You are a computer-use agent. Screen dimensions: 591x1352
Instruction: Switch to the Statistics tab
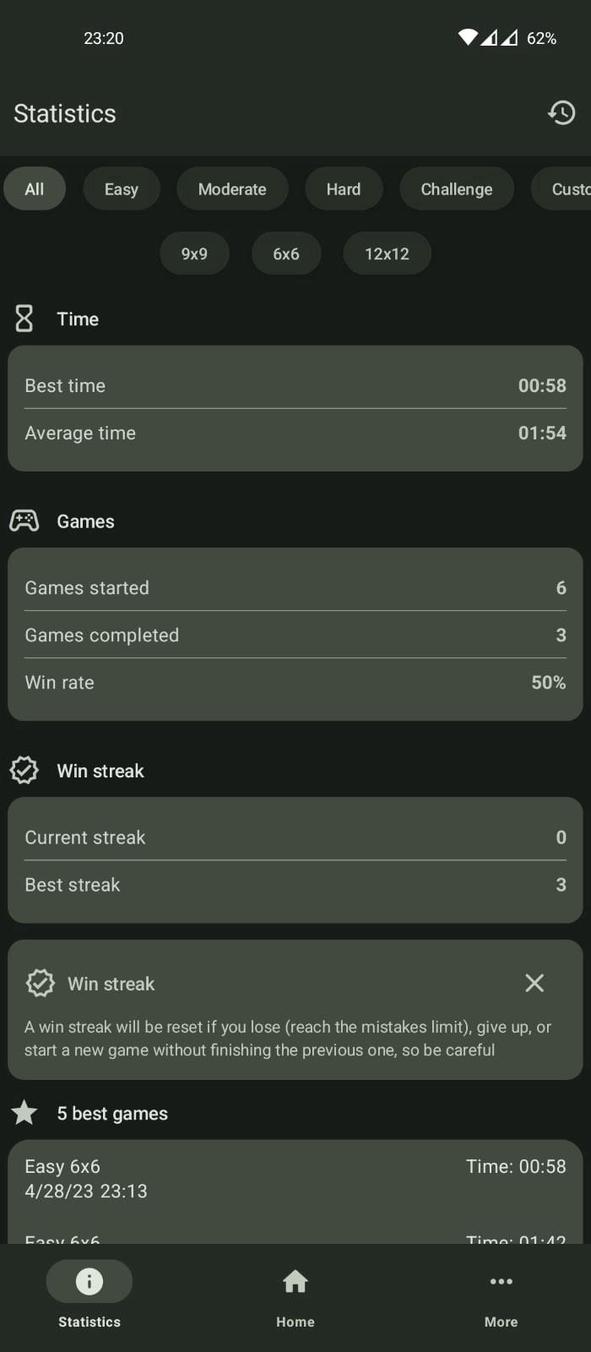89,1295
